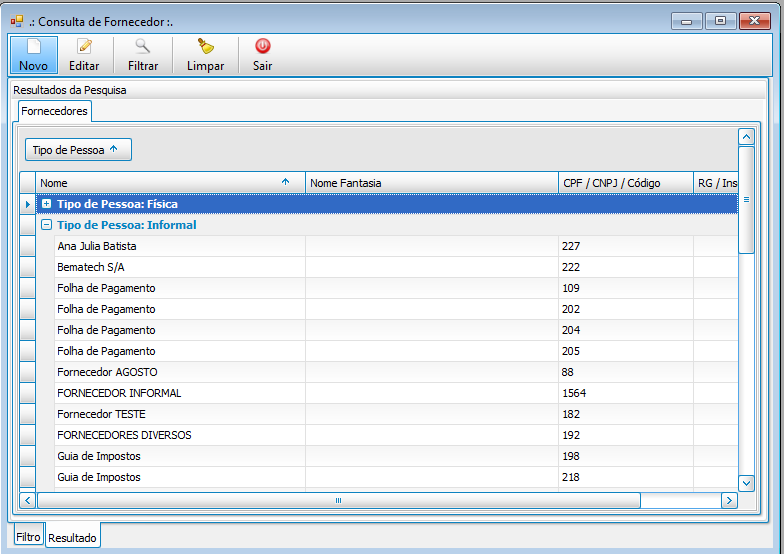
Task: Click the grid's top-left select-all corner cell
Action: point(28,182)
